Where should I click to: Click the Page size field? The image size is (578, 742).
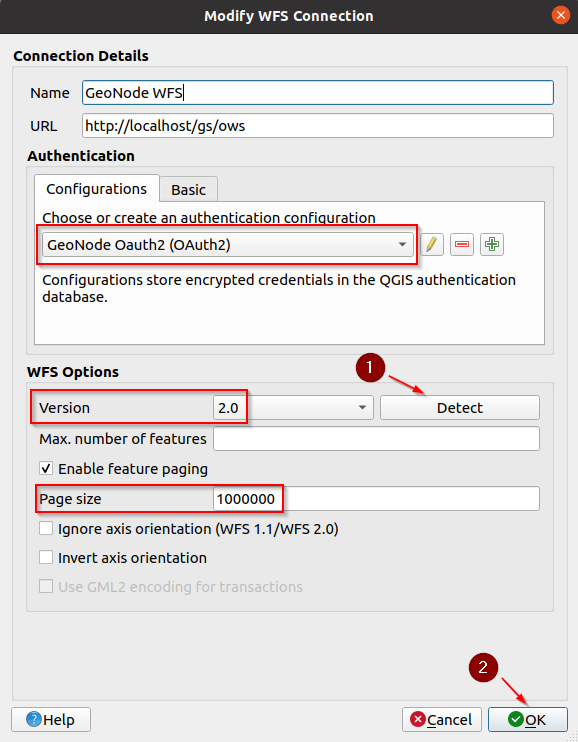coord(376,499)
